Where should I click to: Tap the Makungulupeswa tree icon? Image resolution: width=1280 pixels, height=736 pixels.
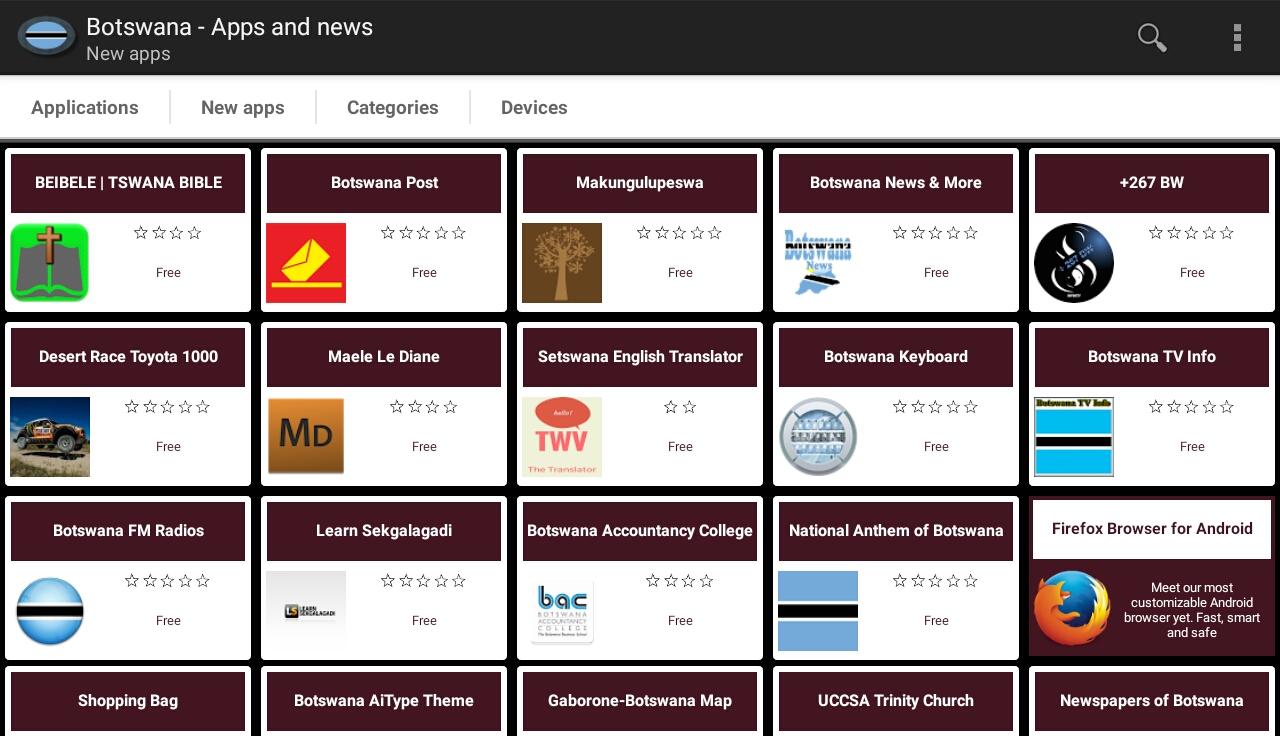pos(562,263)
